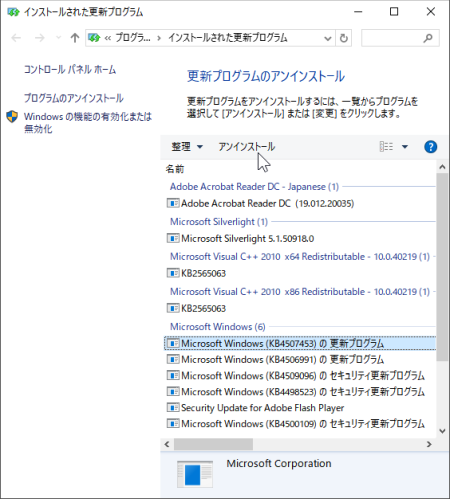
Task: Click the up arrow navigation icon
Action: coord(75,38)
